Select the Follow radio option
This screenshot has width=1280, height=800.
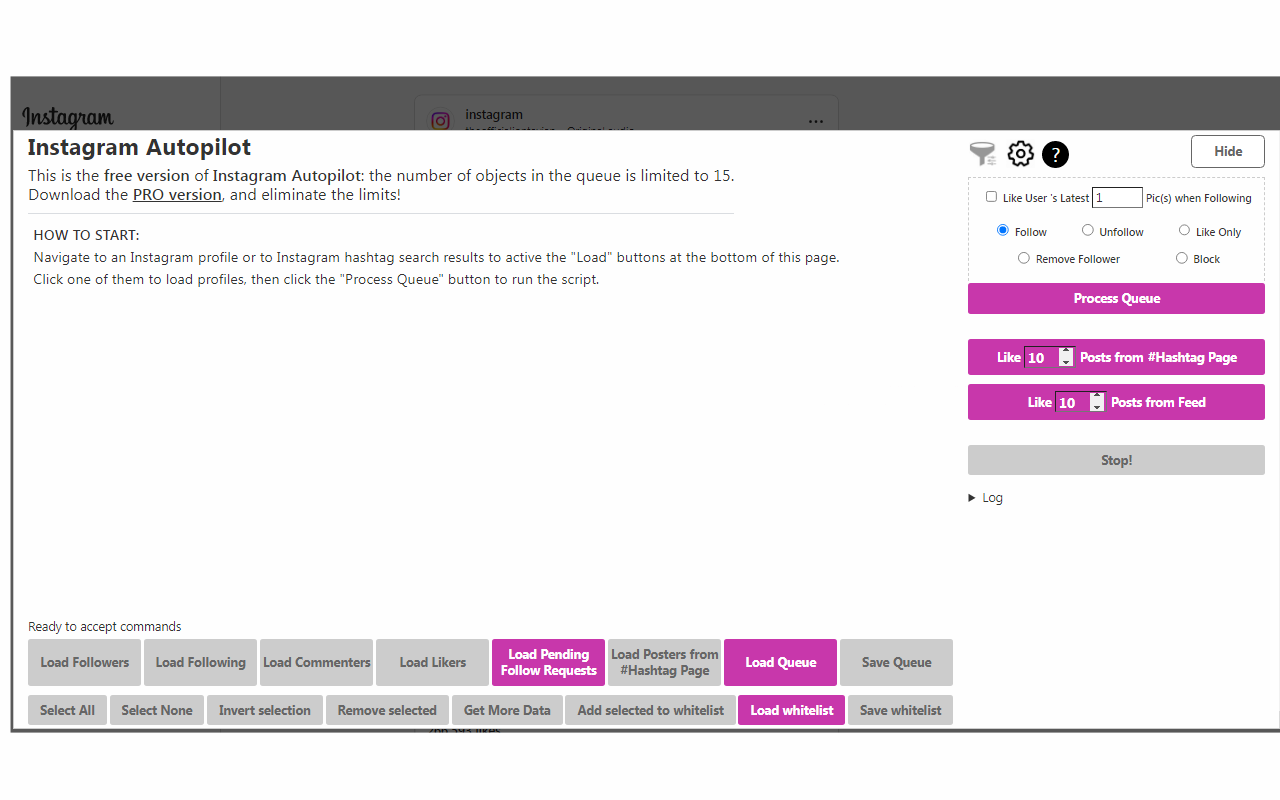coord(1003,231)
